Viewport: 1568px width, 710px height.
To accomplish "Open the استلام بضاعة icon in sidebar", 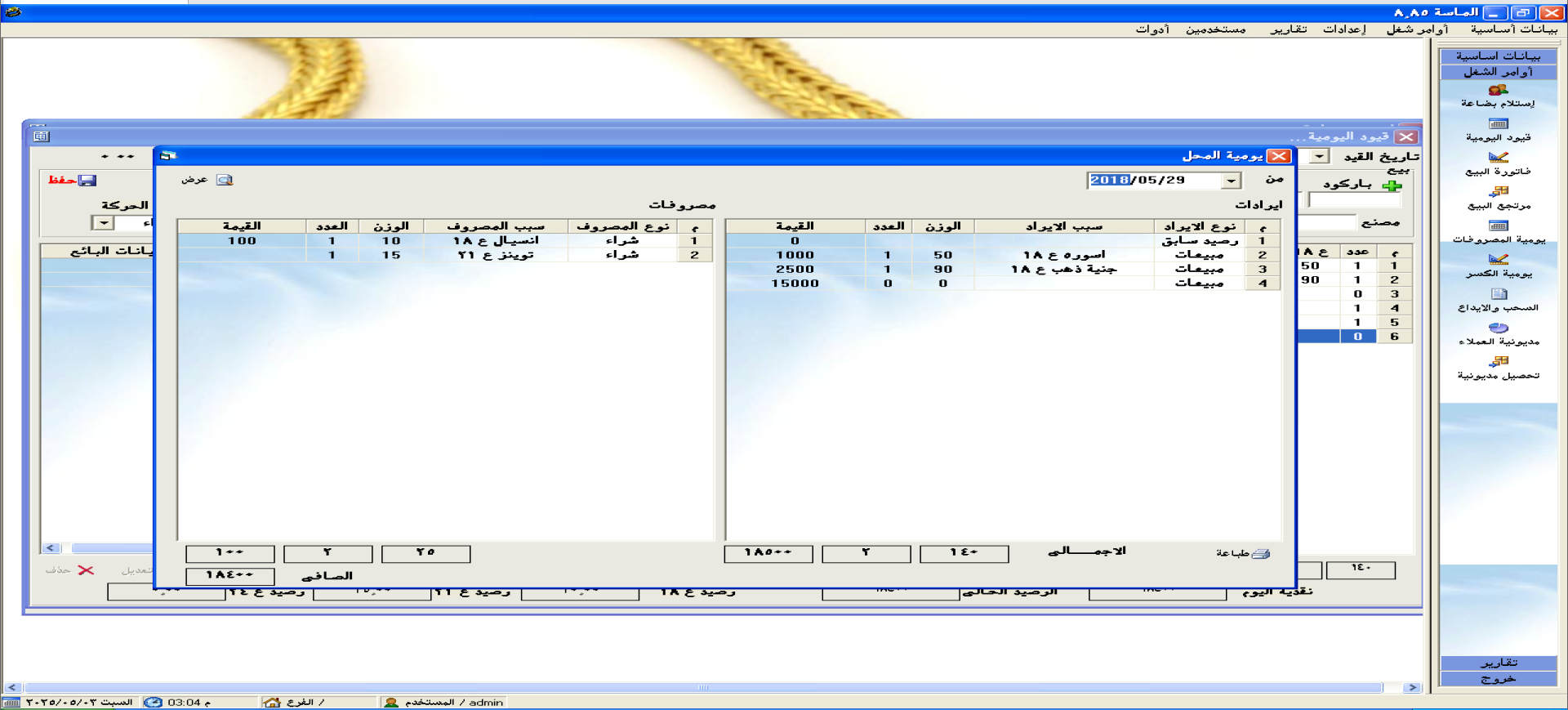I will [1498, 91].
